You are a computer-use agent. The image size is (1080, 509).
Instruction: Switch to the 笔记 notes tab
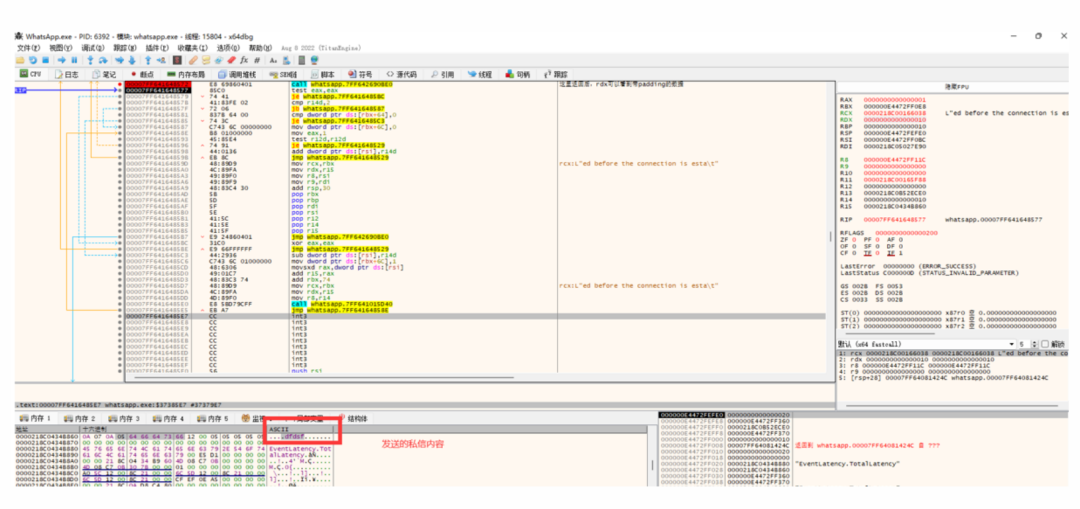105,74
